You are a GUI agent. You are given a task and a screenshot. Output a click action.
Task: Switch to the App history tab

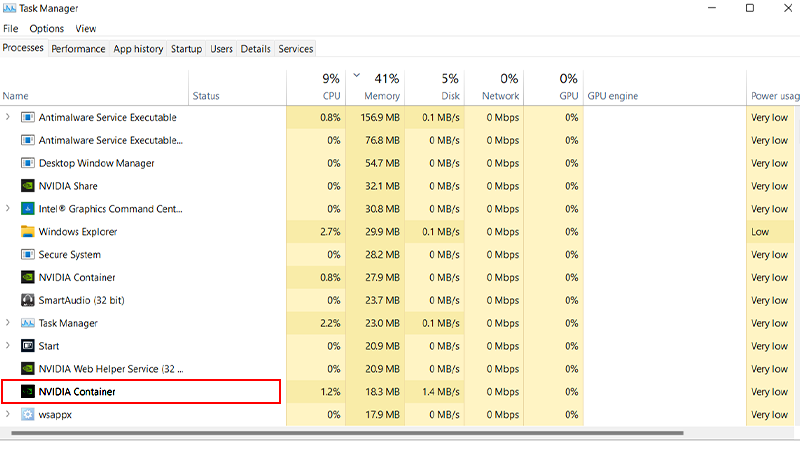pyautogui.click(x=138, y=49)
